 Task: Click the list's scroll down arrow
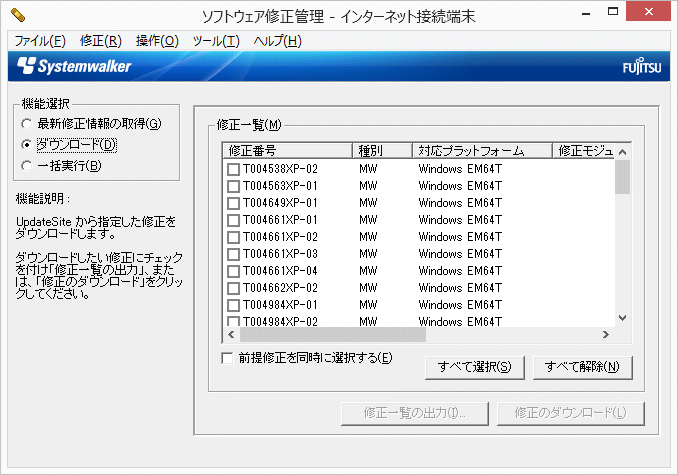point(623,318)
